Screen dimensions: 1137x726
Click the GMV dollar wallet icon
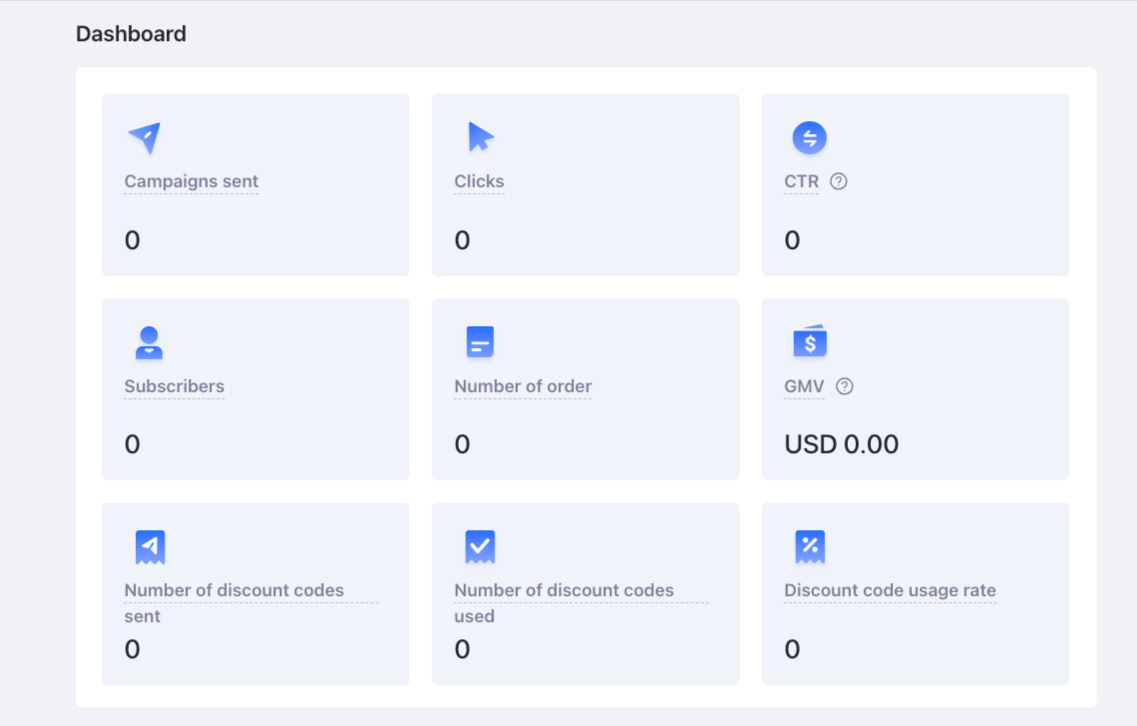(x=810, y=342)
